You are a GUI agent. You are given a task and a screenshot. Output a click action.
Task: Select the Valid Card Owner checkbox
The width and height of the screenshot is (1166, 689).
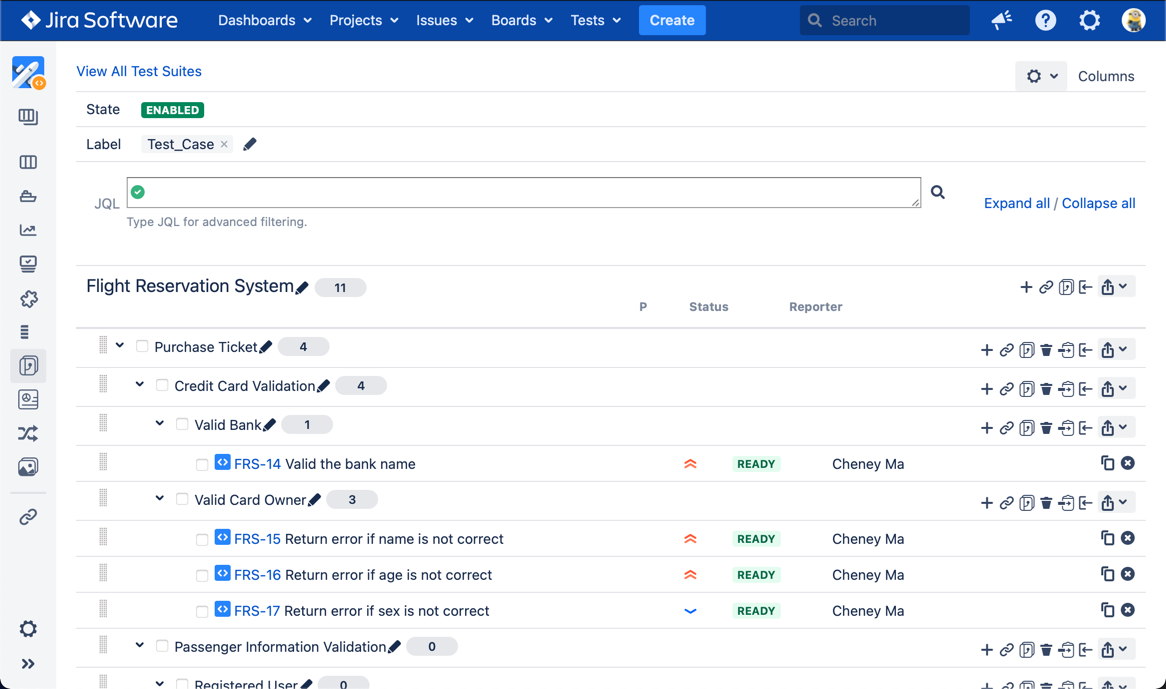pyautogui.click(x=182, y=500)
